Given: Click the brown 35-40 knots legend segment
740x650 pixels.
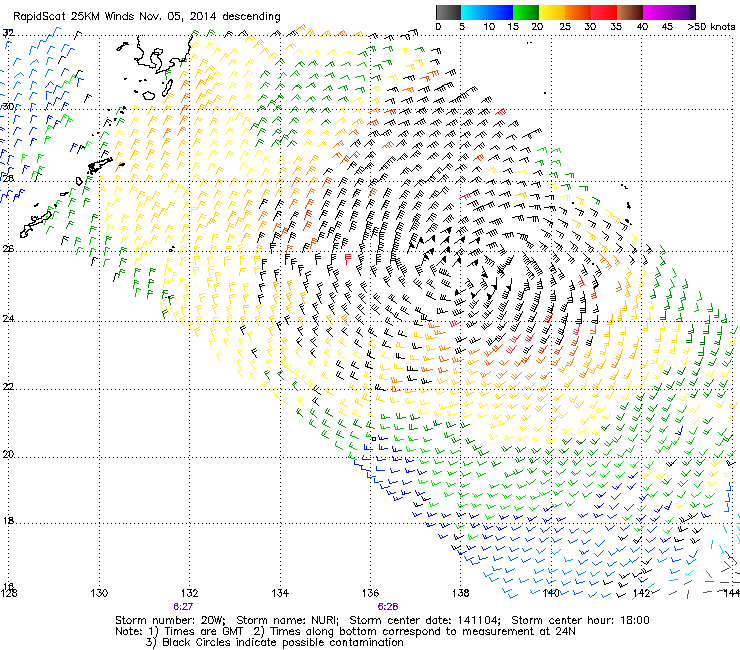Looking at the screenshot, I should coord(630,12).
